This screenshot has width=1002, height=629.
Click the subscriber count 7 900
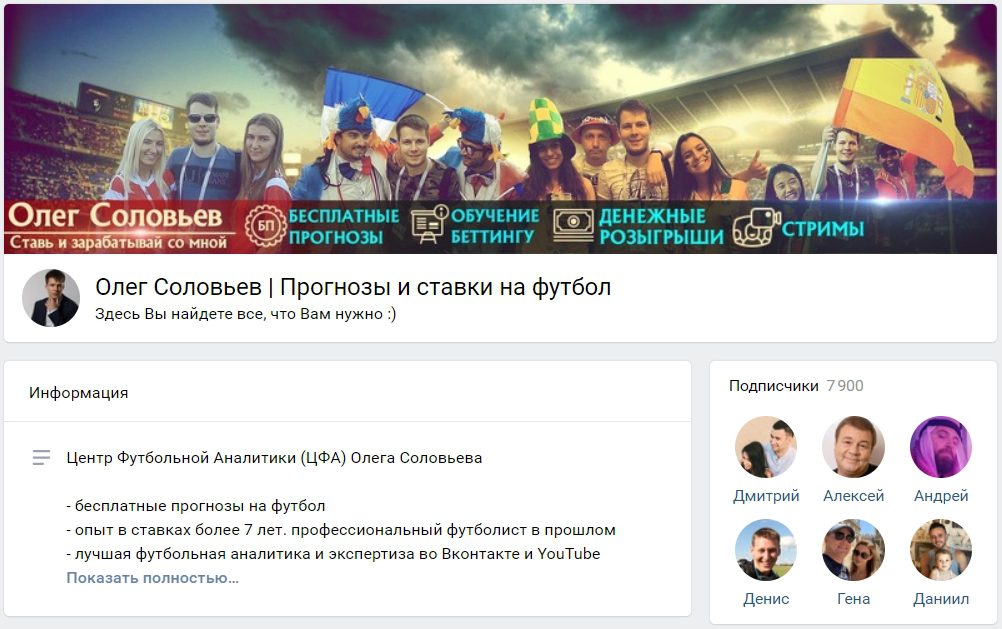tap(844, 386)
